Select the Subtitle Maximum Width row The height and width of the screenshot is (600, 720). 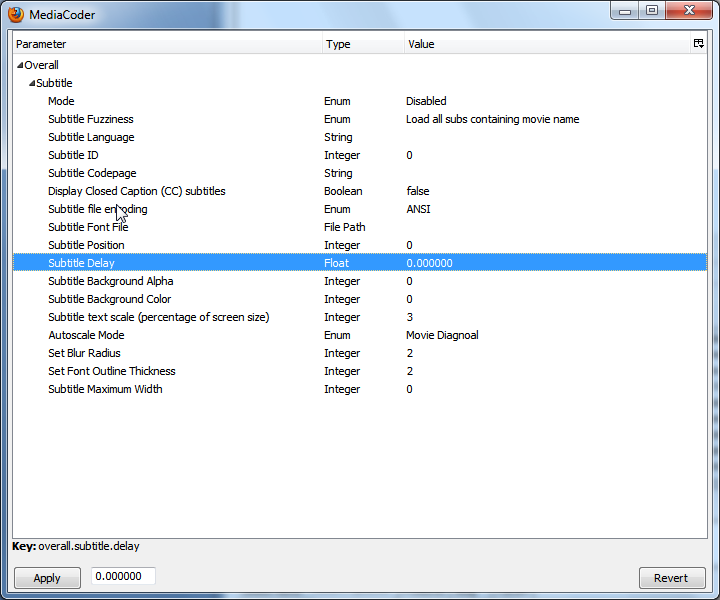(360, 389)
